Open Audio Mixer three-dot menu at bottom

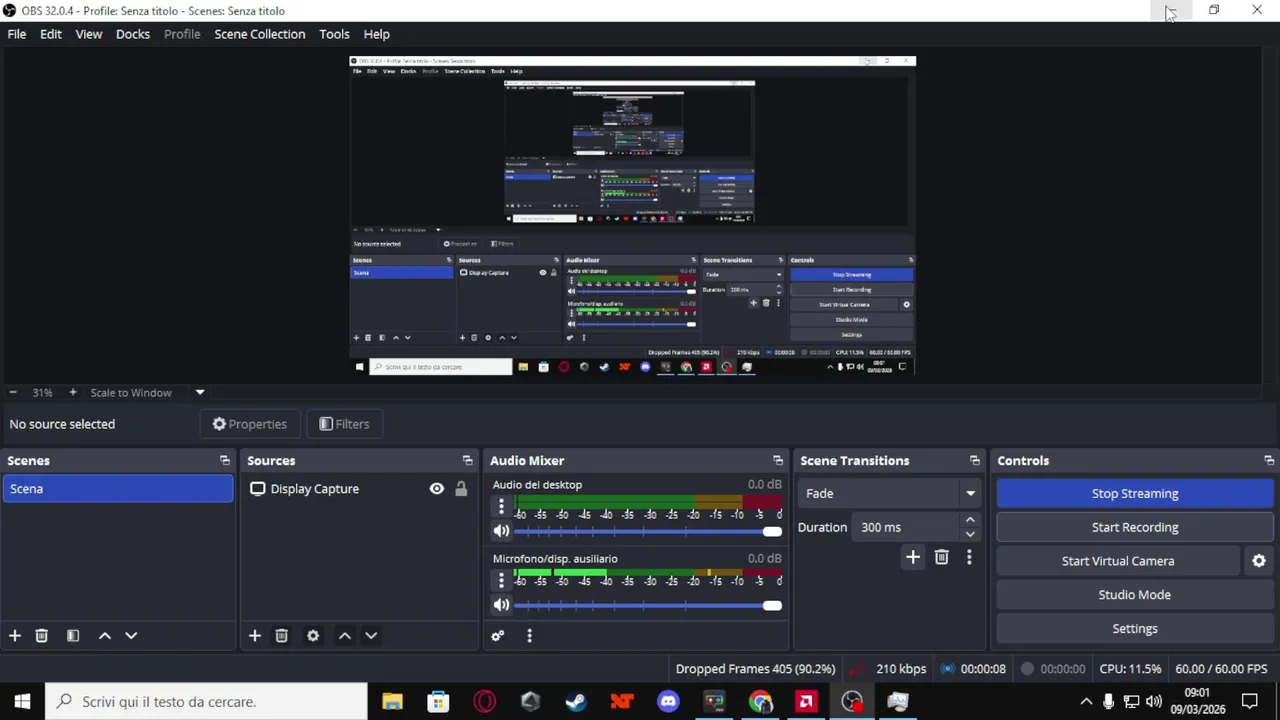pos(529,635)
